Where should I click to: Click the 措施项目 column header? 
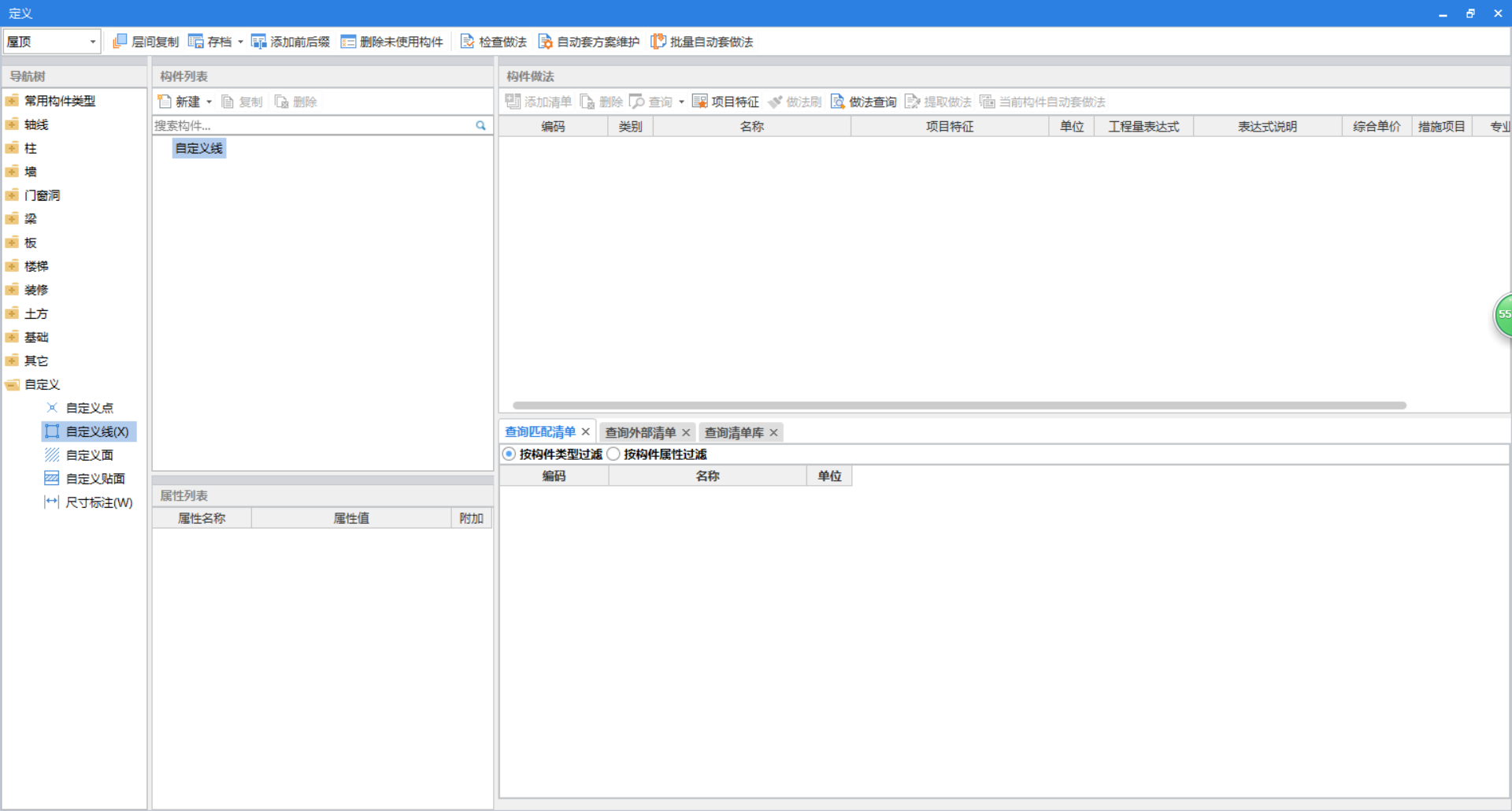[x=1441, y=126]
